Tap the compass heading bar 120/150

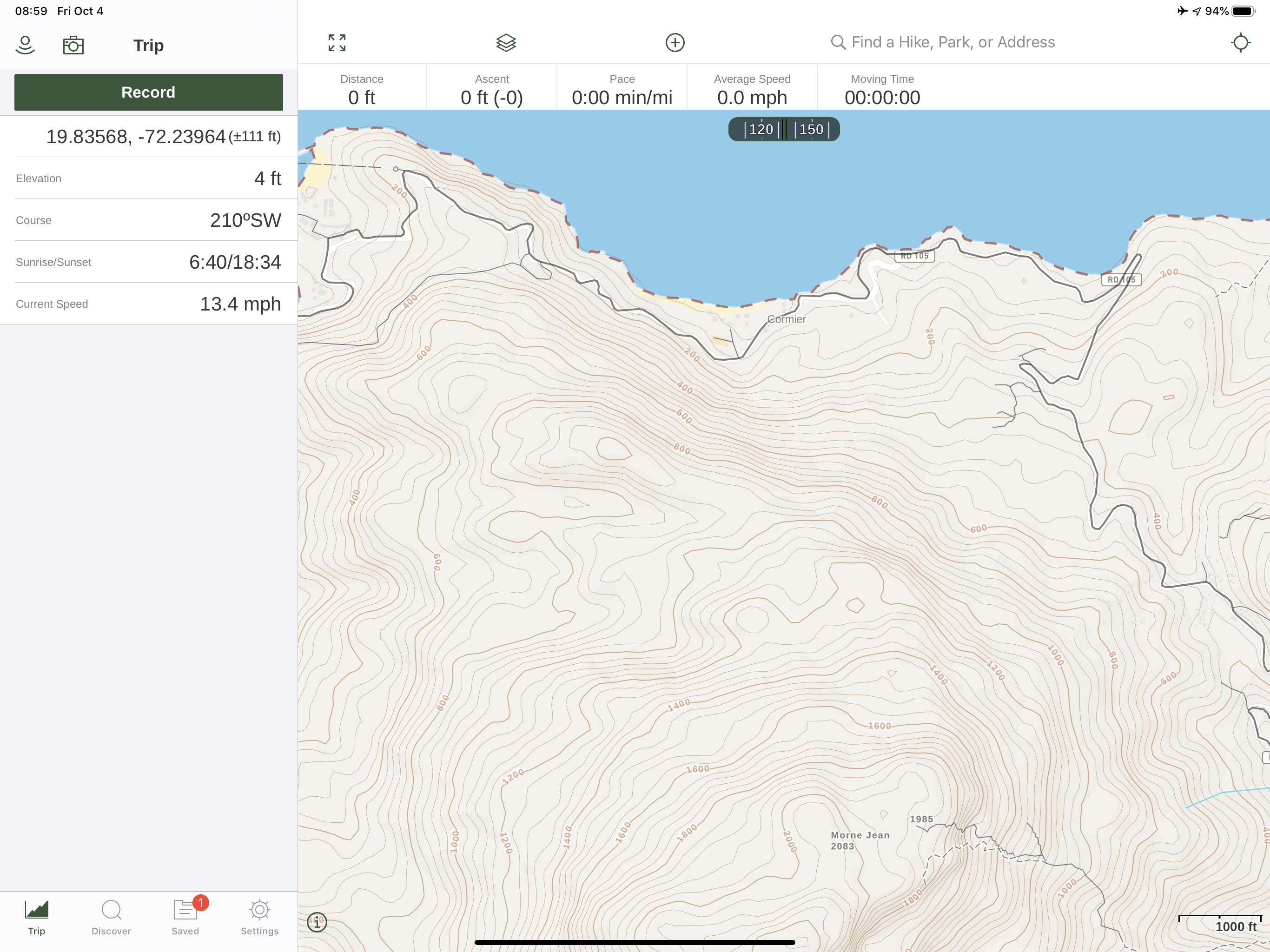[784, 129]
